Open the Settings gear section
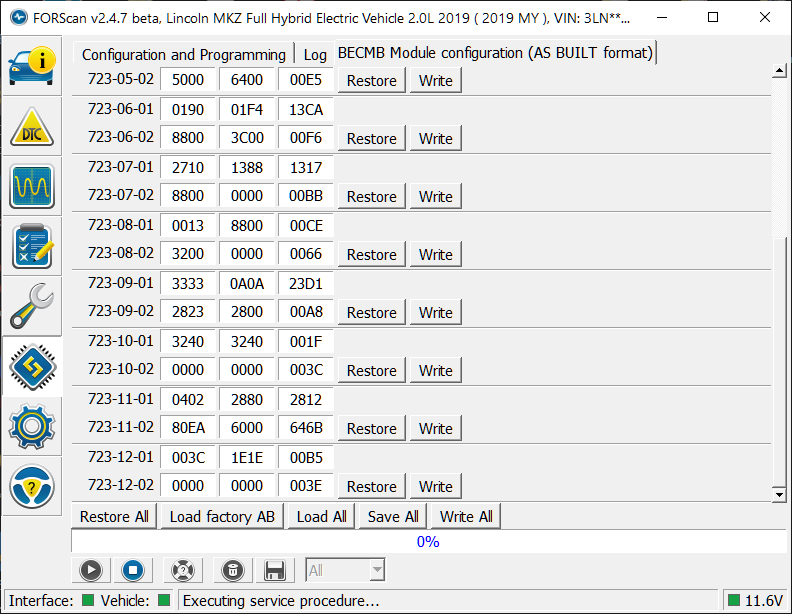Image resolution: width=792 pixels, height=614 pixels. [31, 427]
